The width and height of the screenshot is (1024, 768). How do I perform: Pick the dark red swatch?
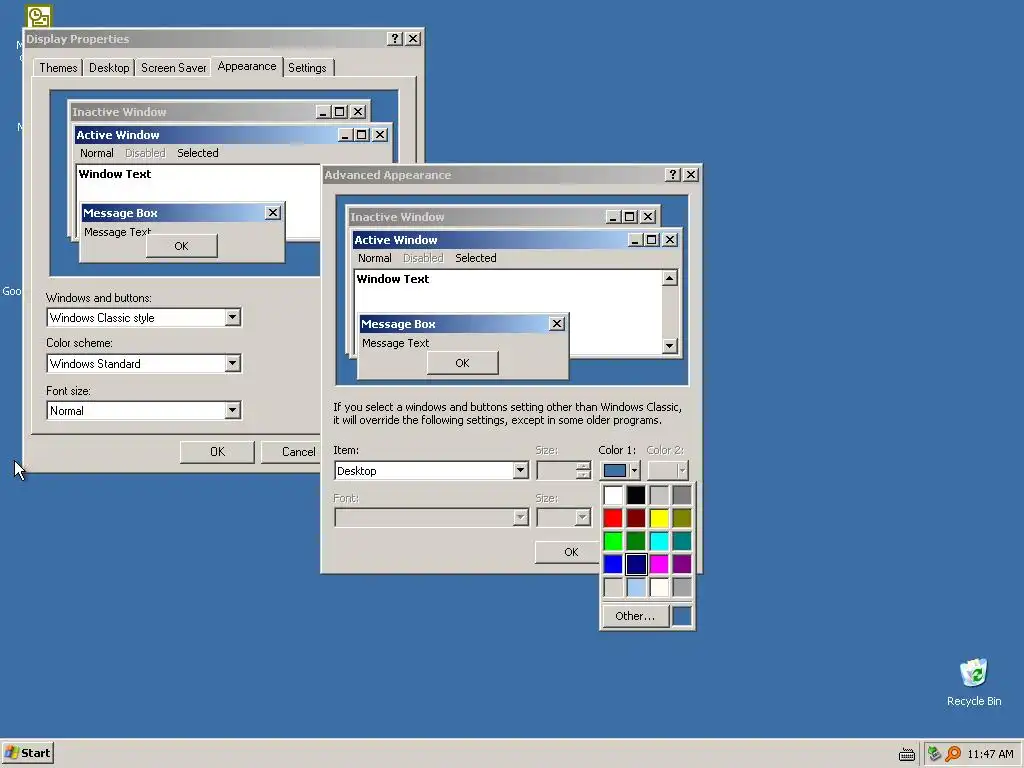pos(636,518)
